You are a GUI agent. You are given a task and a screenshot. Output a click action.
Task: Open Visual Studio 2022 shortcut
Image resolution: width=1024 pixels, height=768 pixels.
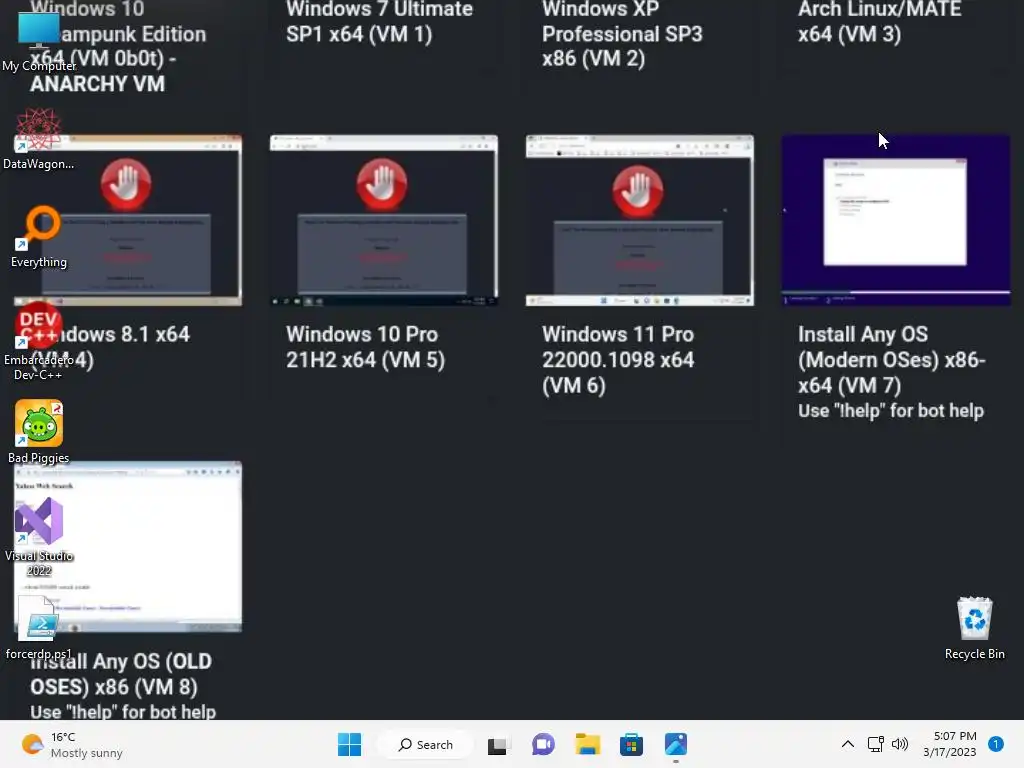pyautogui.click(x=39, y=536)
